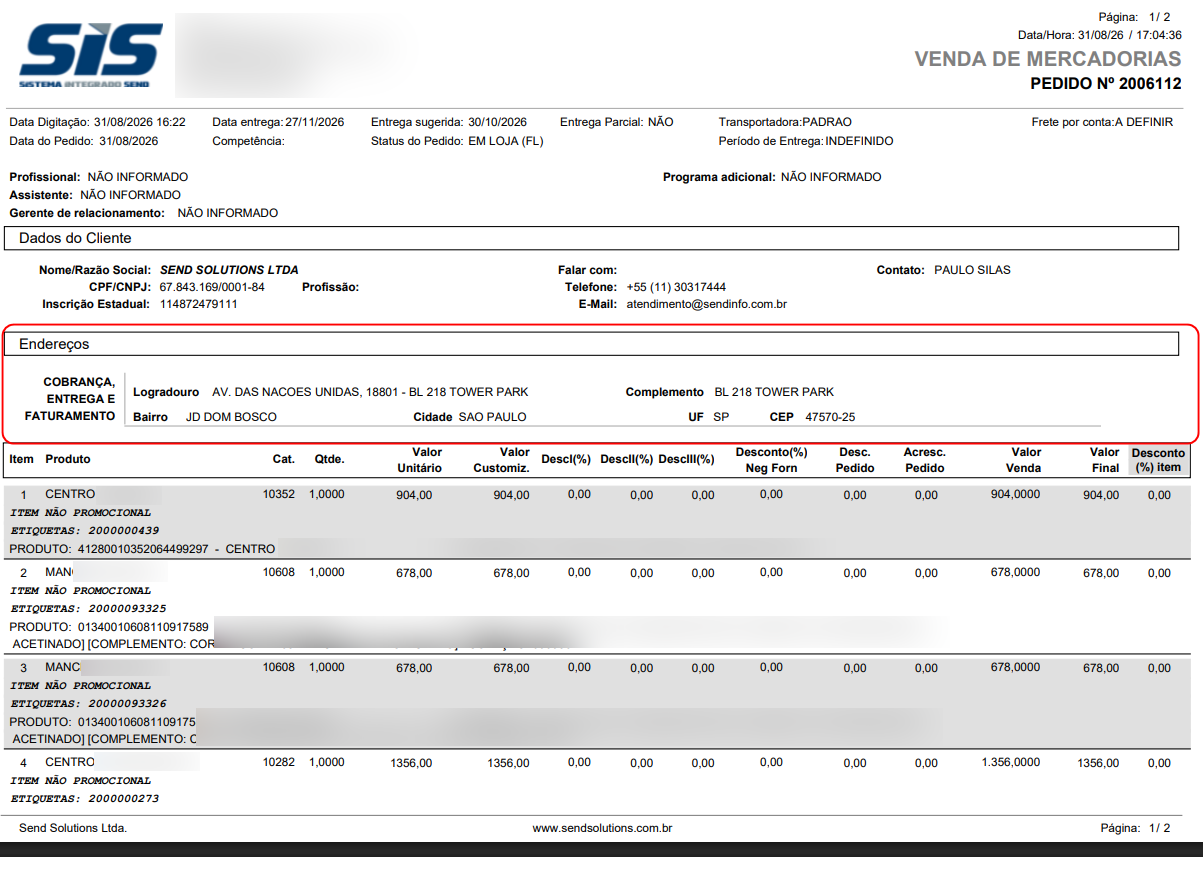1203x878 pixels.
Task: Click the 'Dados do Cliente' section header
Action: pos(592,238)
